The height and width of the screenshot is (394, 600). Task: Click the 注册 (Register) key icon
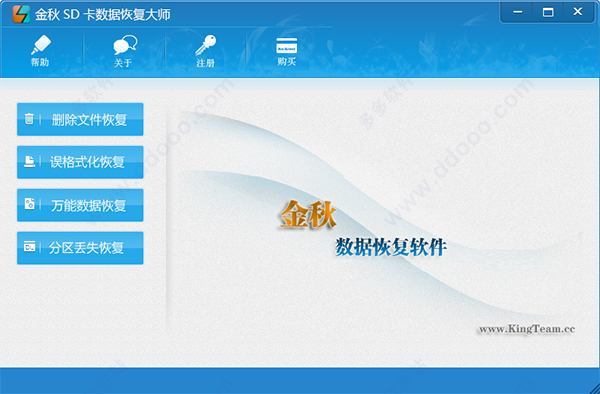pos(206,51)
